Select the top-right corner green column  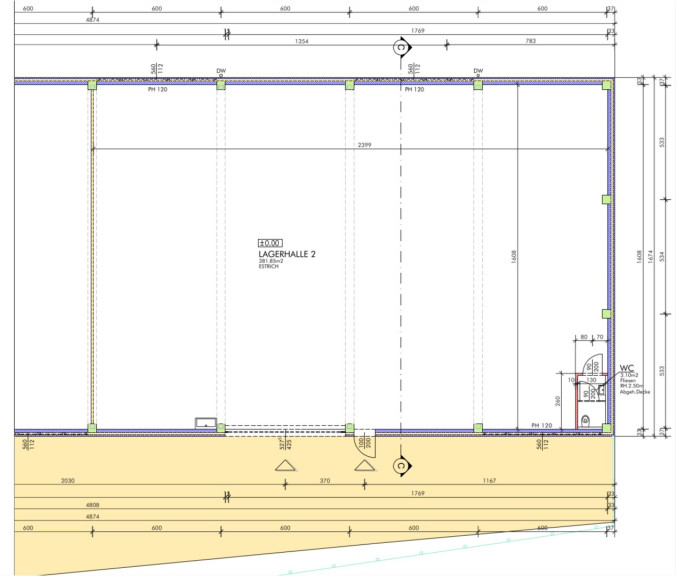[606, 86]
